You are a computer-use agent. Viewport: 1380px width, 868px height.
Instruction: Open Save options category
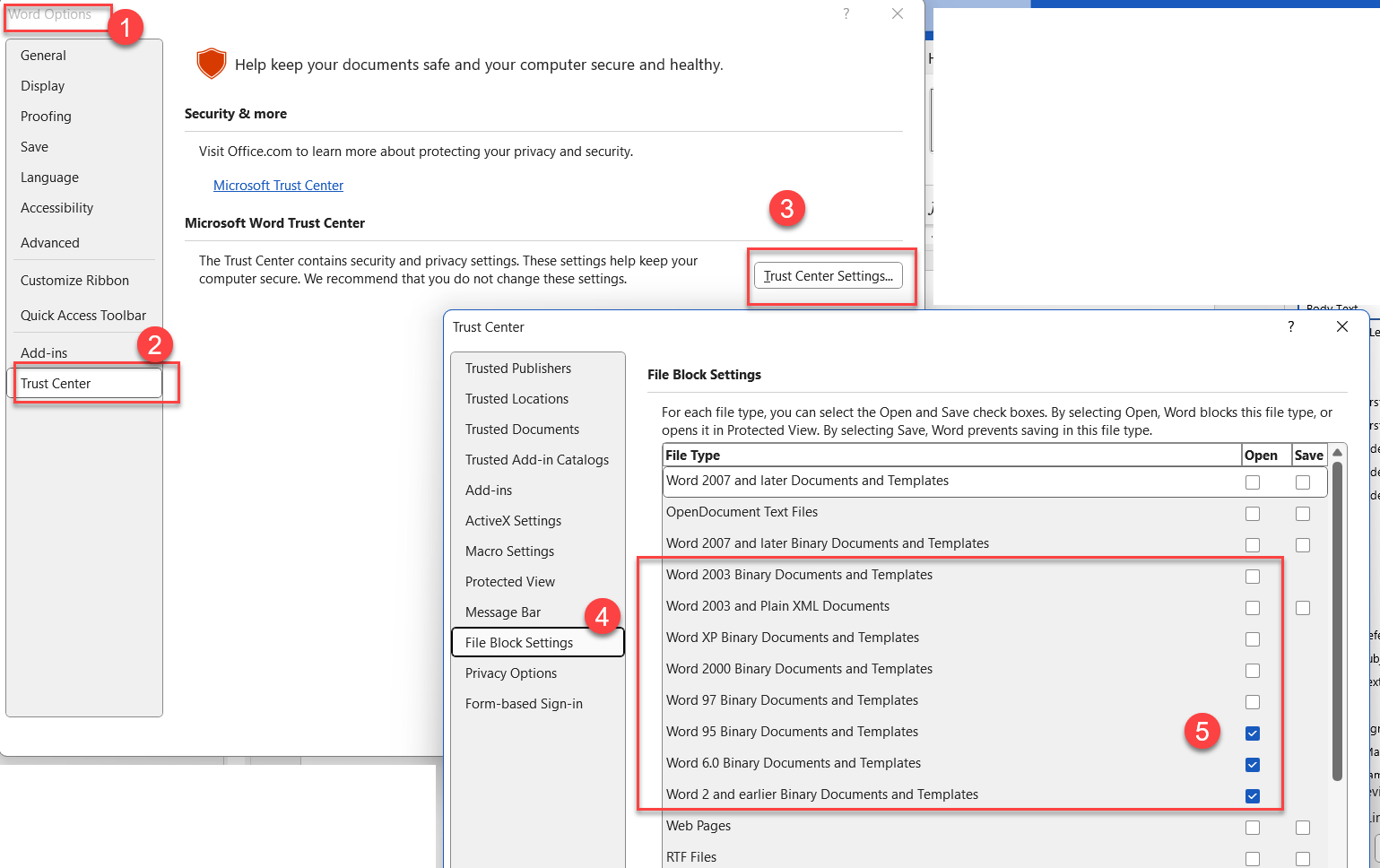pos(84,147)
